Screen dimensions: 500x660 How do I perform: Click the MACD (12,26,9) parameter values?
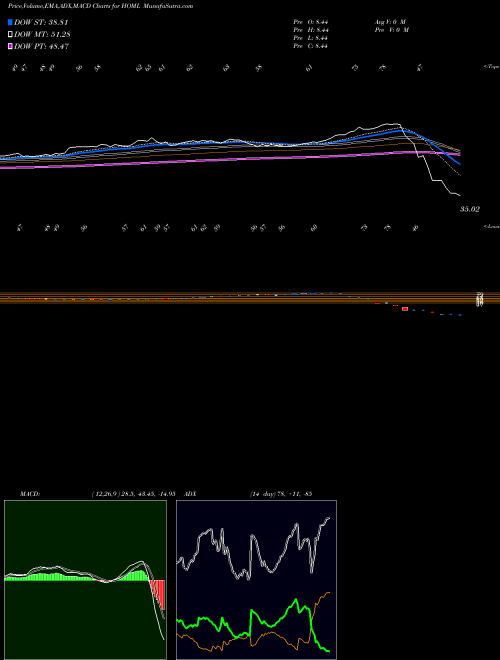[x=133, y=493]
